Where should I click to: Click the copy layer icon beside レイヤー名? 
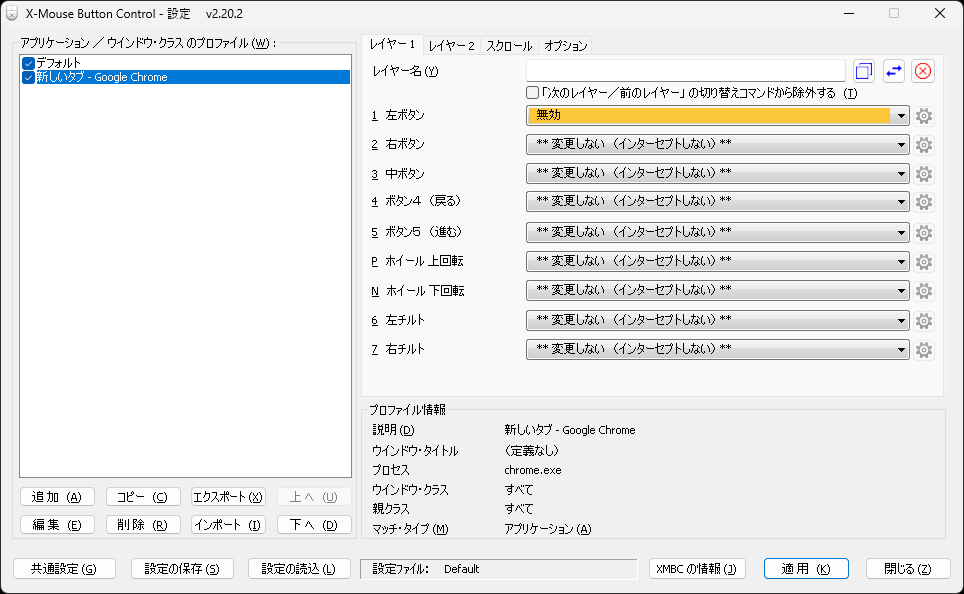[x=863, y=70]
